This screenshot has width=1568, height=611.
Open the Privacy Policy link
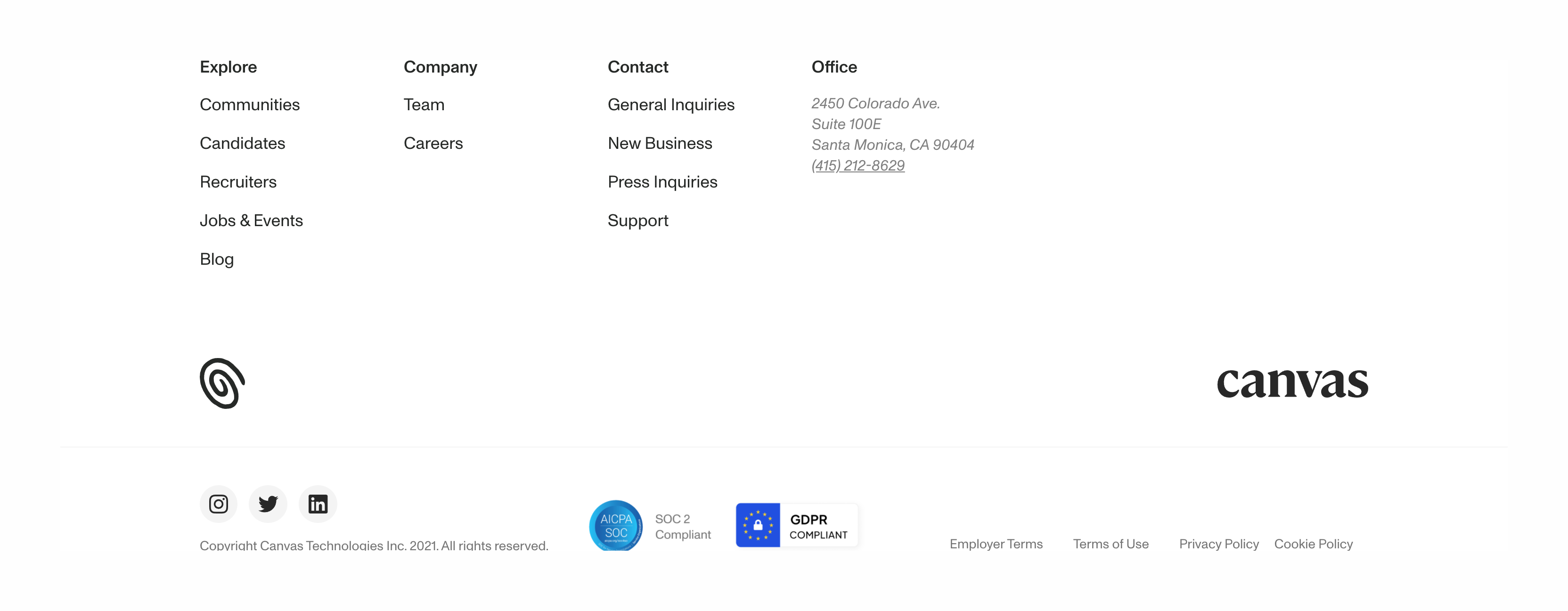click(1218, 544)
